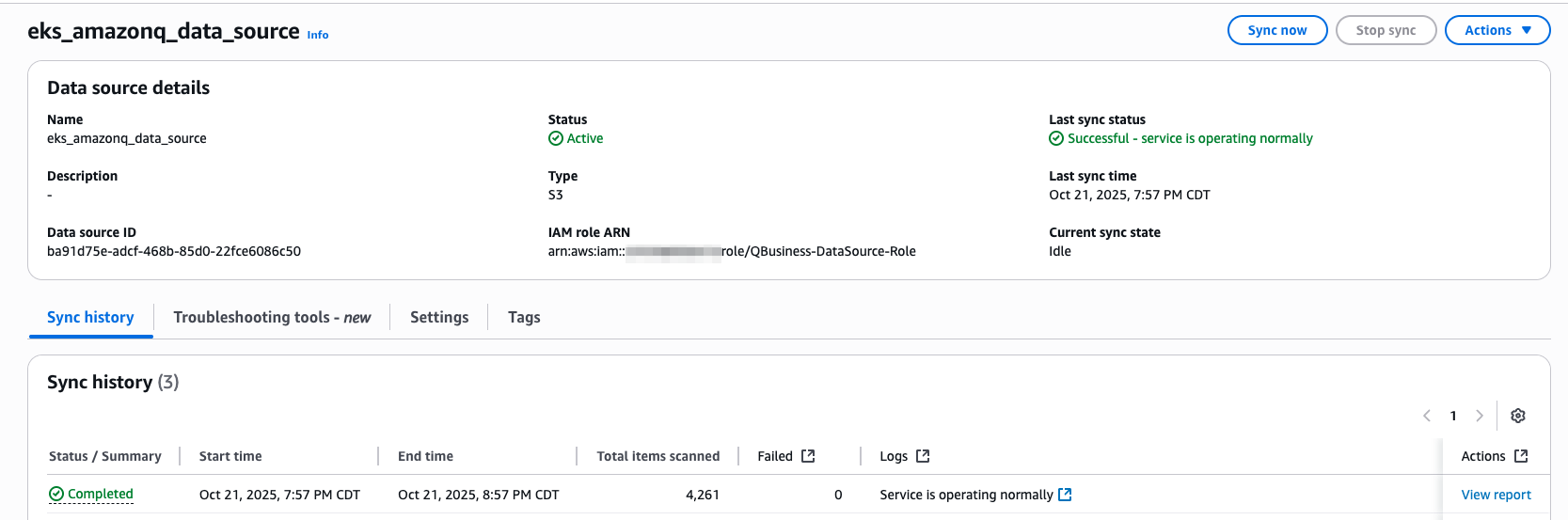Click external link icon next to Logs header
The height and width of the screenshot is (520, 1568).
[x=923, y=456]
